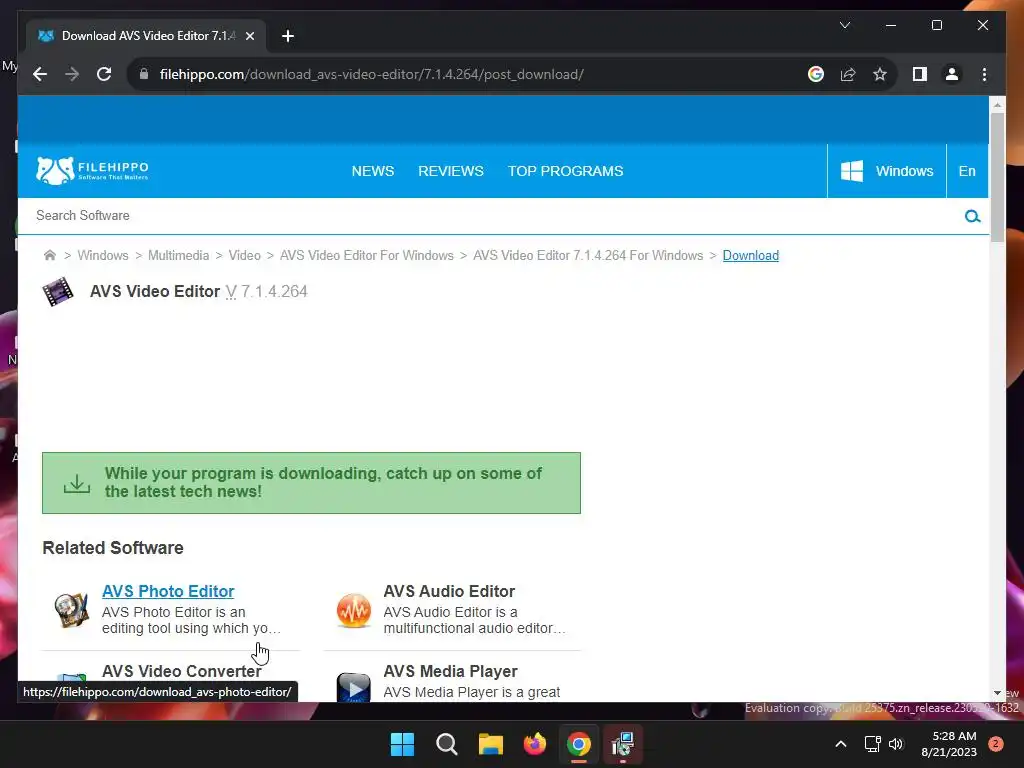Open the Windows platform selector
Viewport: 1024px width, 768px height.
(x=887, y=171)
